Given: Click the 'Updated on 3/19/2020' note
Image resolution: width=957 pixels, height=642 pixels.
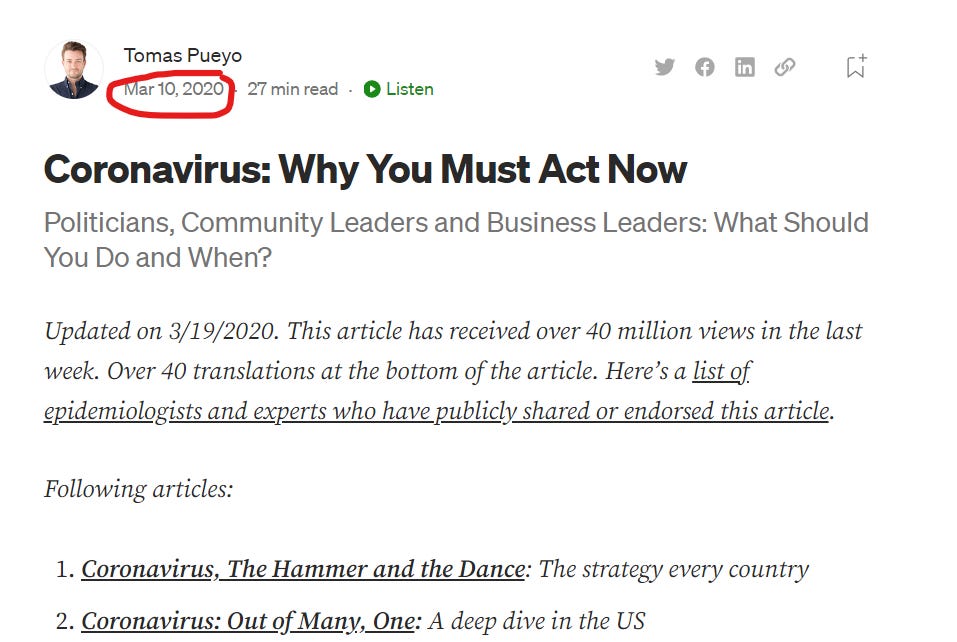Looking at the screenshot, I should coord(161,331).
